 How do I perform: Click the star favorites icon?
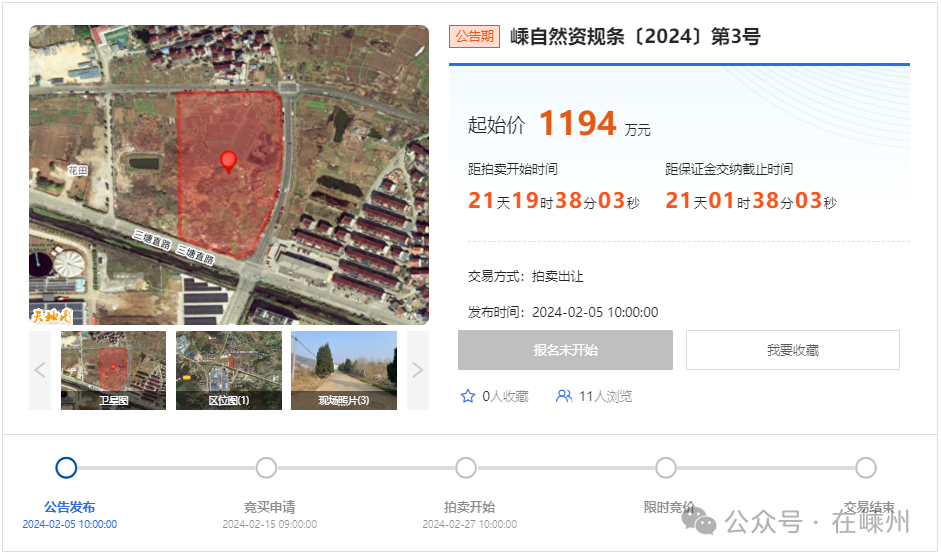coord(467,396)
